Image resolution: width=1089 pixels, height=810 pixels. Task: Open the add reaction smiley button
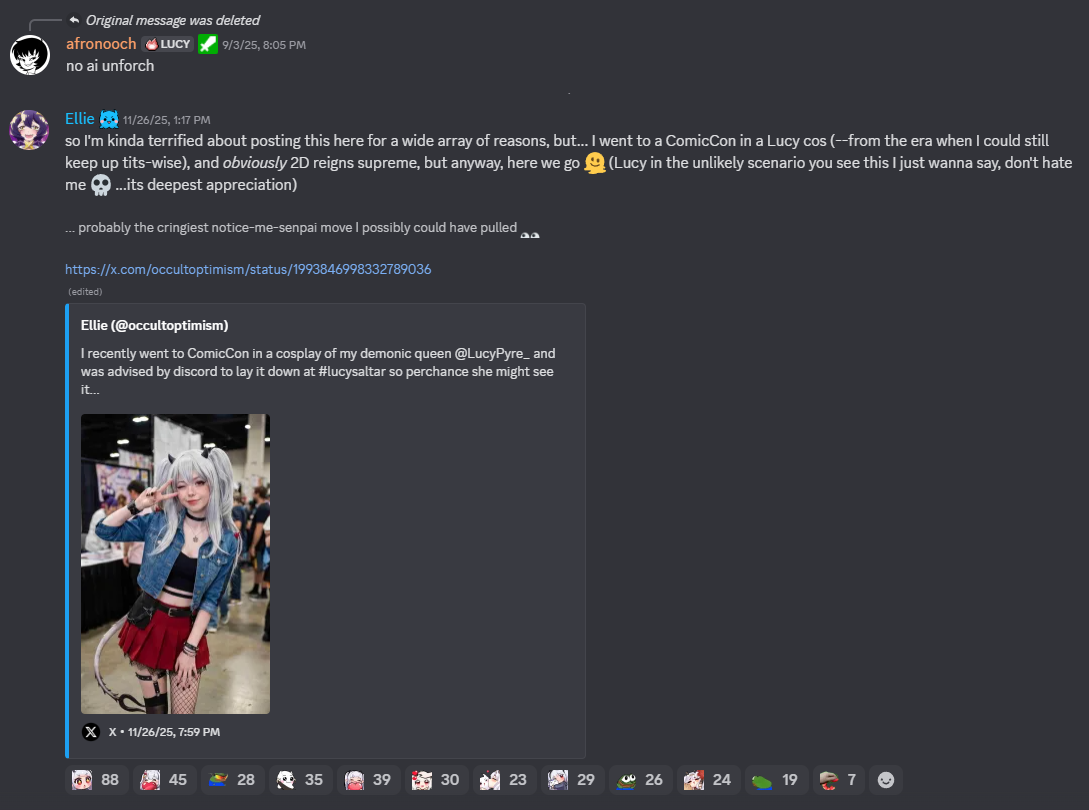886,779
